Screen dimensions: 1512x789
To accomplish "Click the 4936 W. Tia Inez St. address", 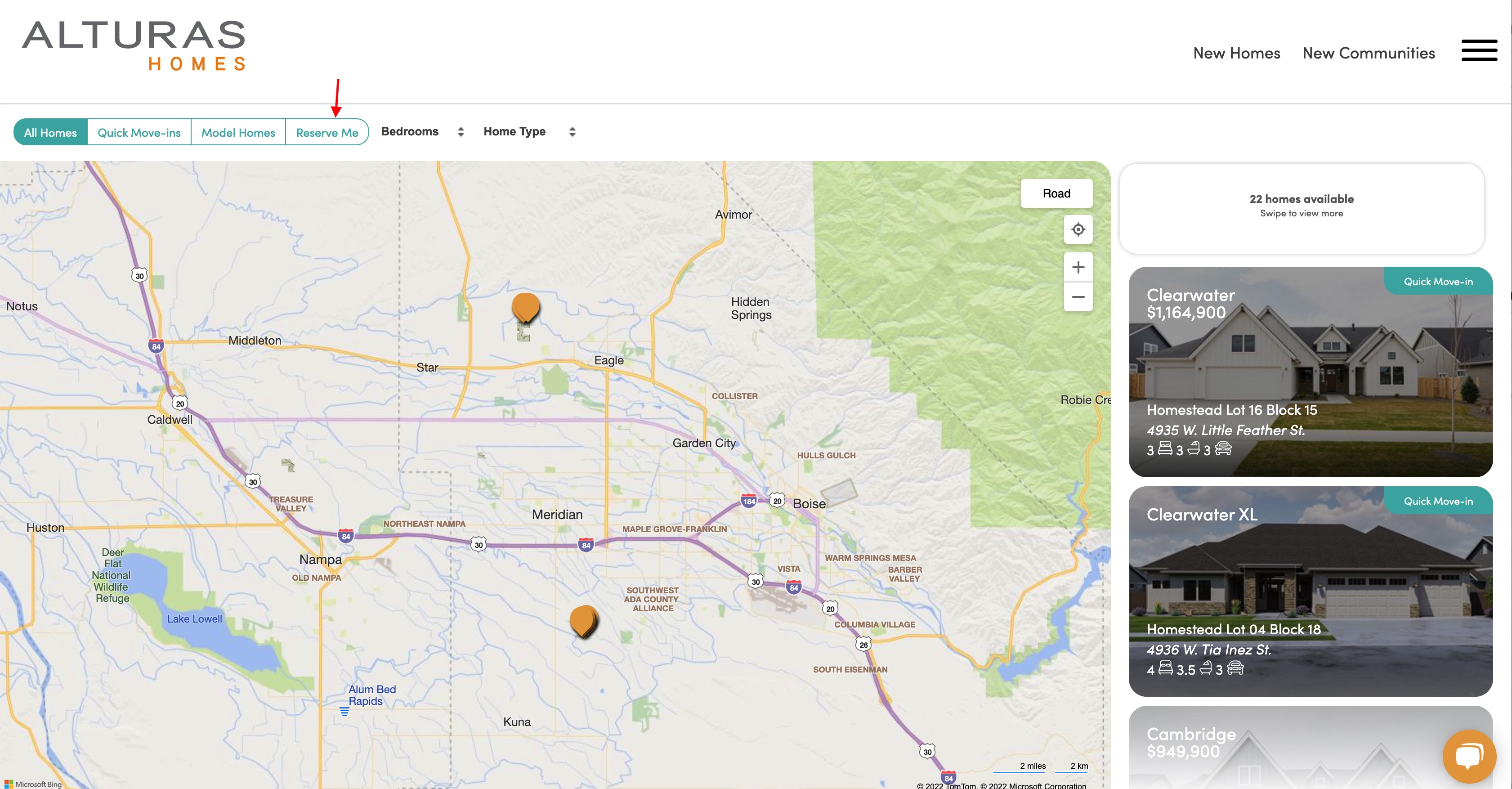I will coord(1208,650).
